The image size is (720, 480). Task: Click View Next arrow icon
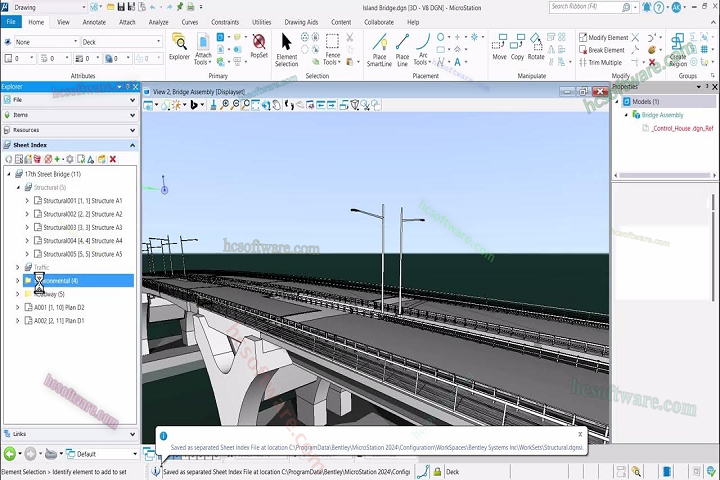331,105
